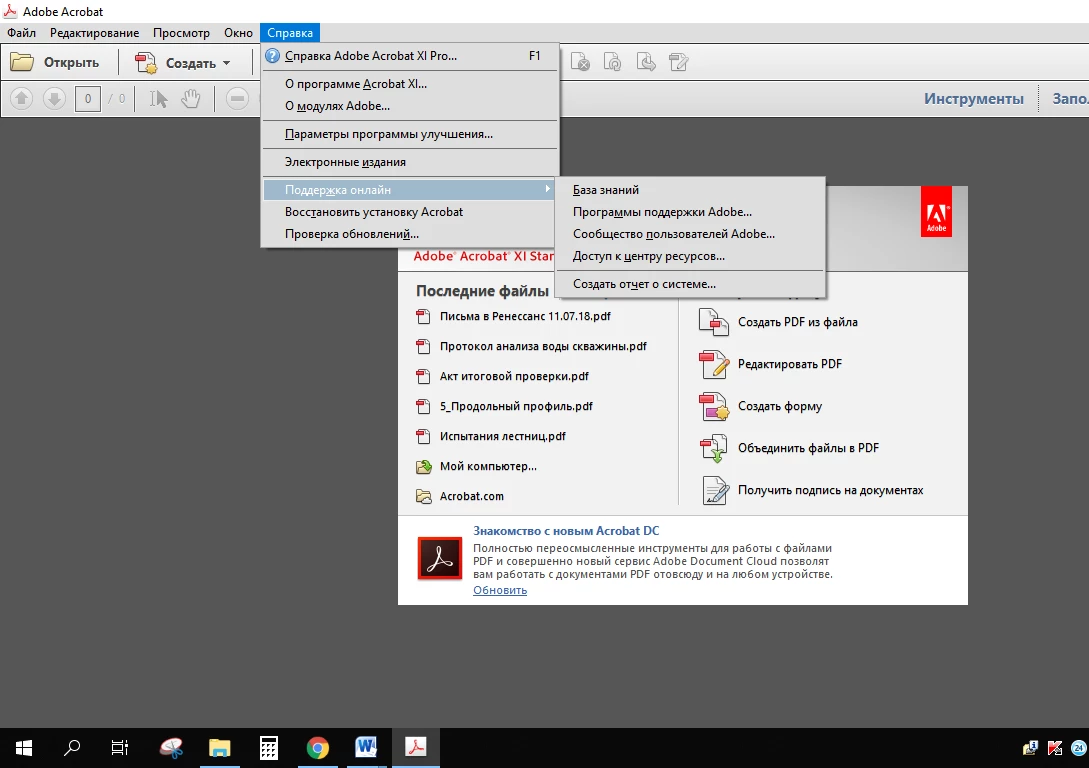
Task: Click the folder icon beside Мой компьютер
Action: [424, 467]
